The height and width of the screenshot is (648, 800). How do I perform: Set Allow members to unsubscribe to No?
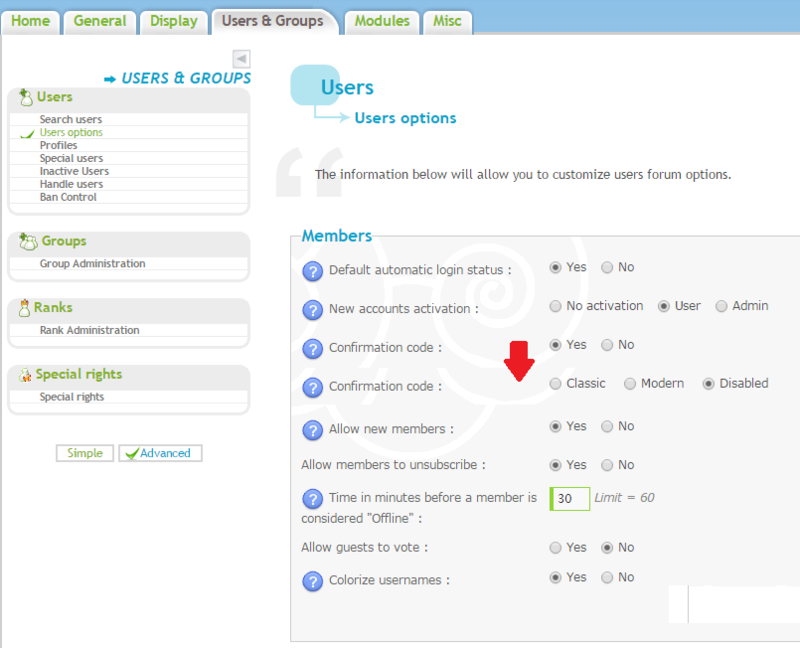tap(607, 465)
